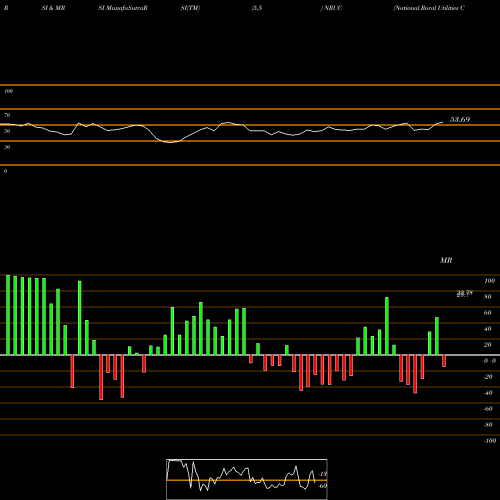Click the '80' MR axis label
The width and height of the screenshot is (500, 500).
[x=488, y=297]
